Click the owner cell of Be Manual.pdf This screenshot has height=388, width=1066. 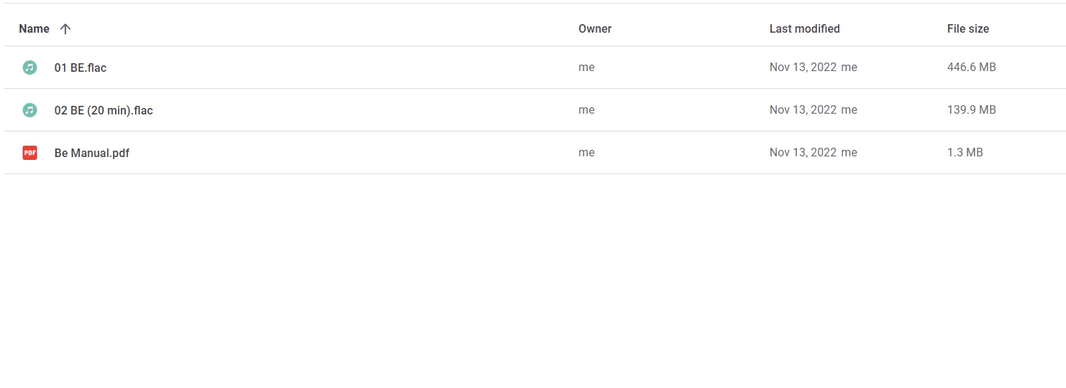click(x=586, y=153)
